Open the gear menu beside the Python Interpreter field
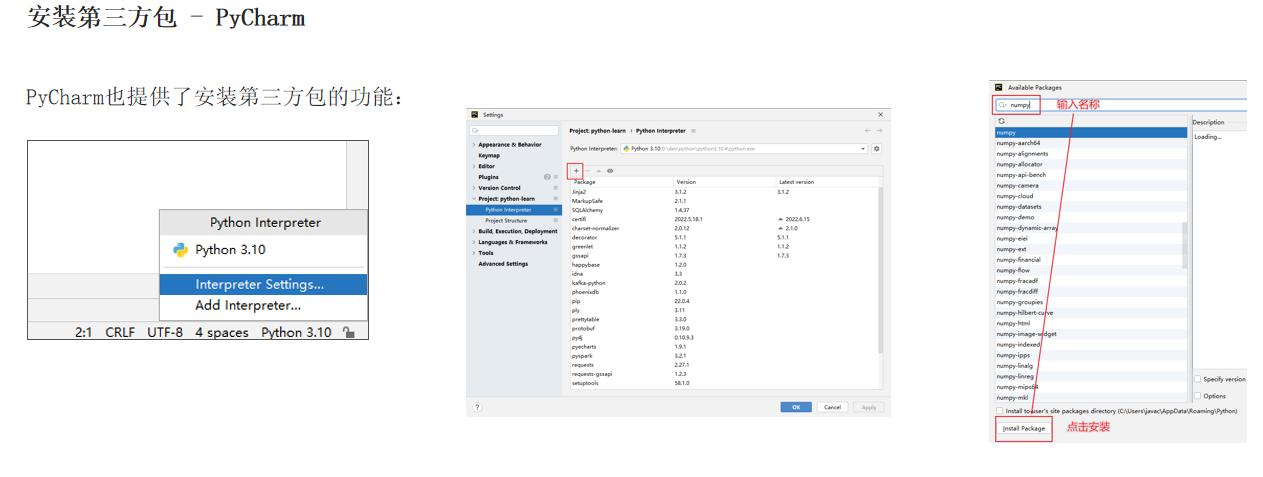 [x=877, y=148]
